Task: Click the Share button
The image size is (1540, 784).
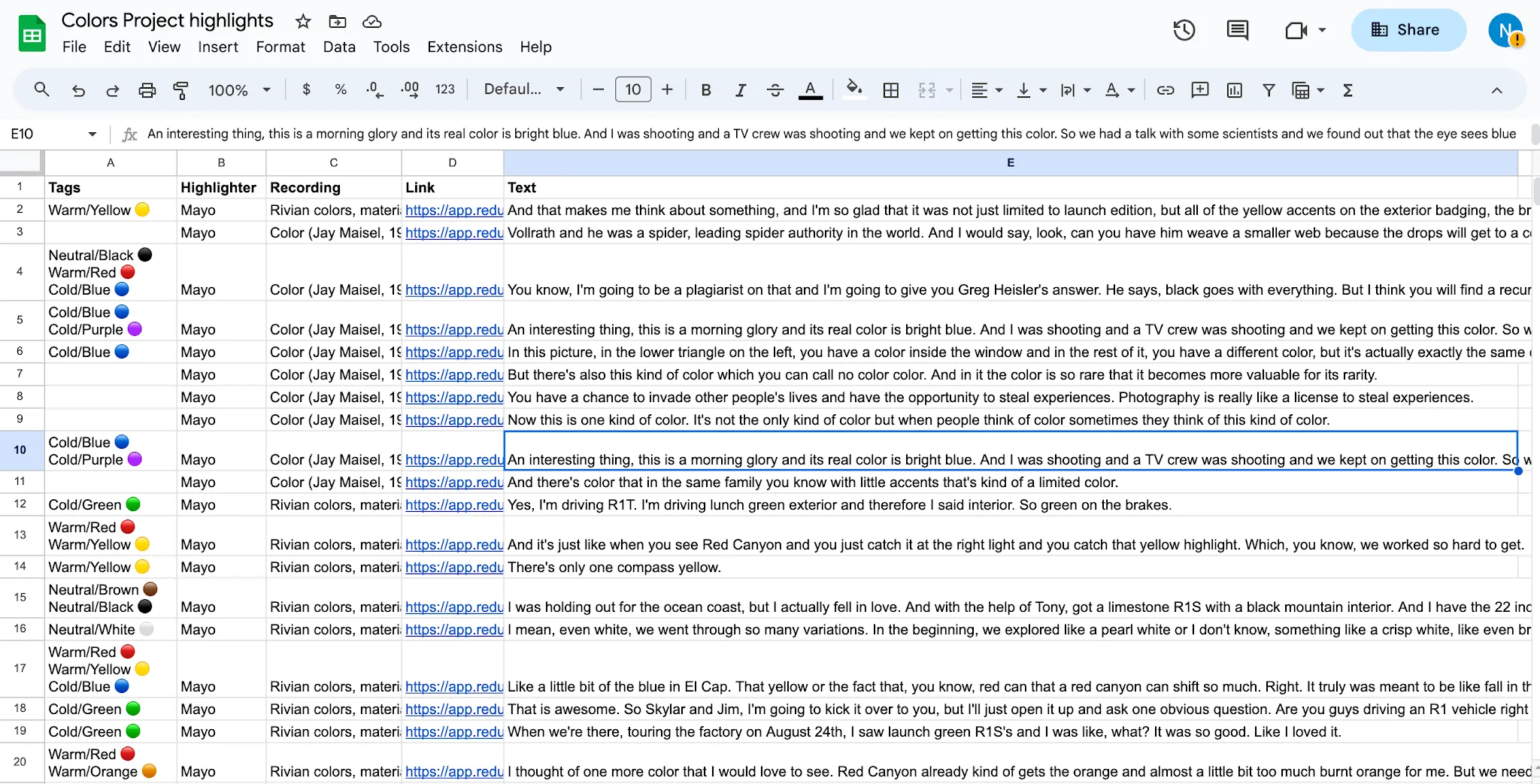Action: tap(1408, 30)
